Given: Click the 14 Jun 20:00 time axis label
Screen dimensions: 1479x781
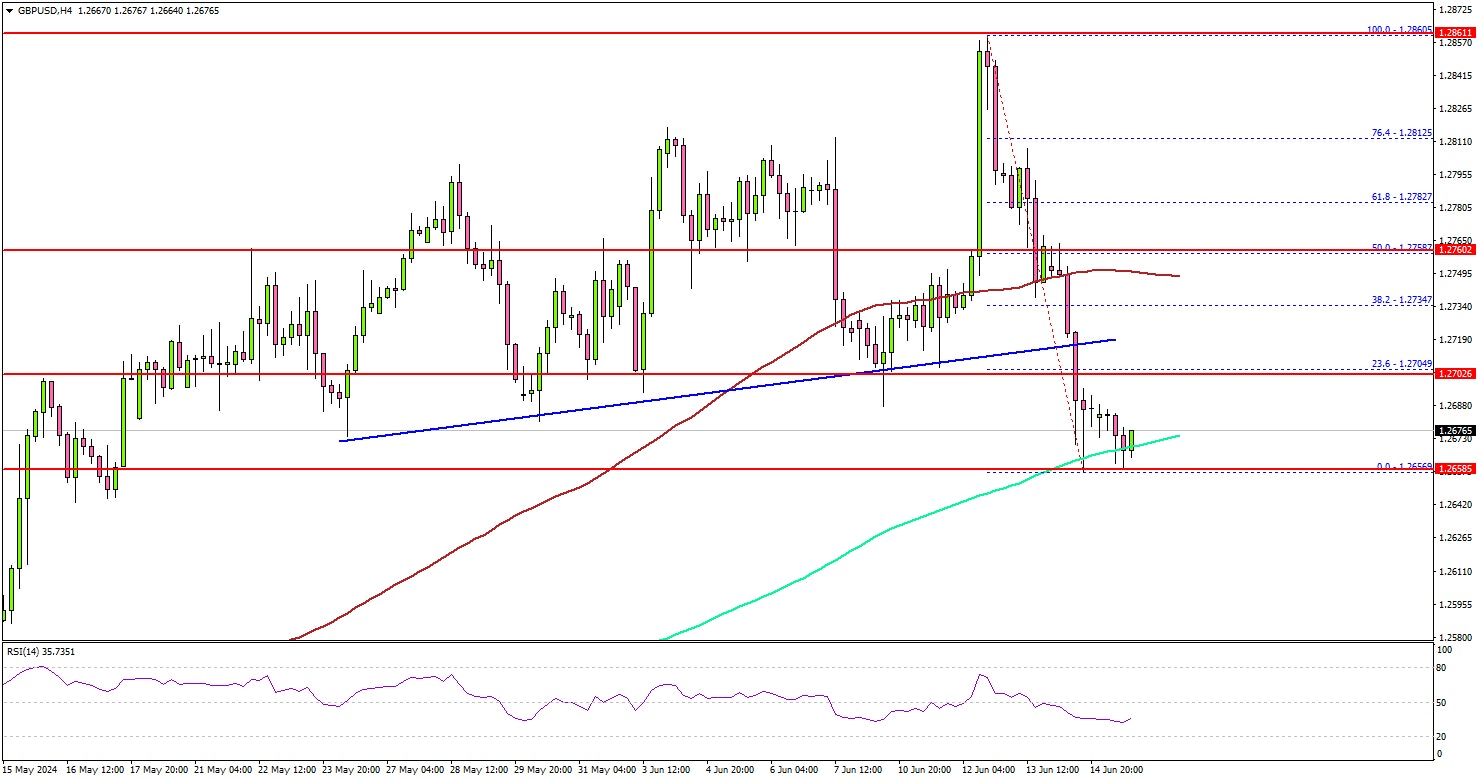Looking at the screenshot, I should click(x=1116, y=770).
